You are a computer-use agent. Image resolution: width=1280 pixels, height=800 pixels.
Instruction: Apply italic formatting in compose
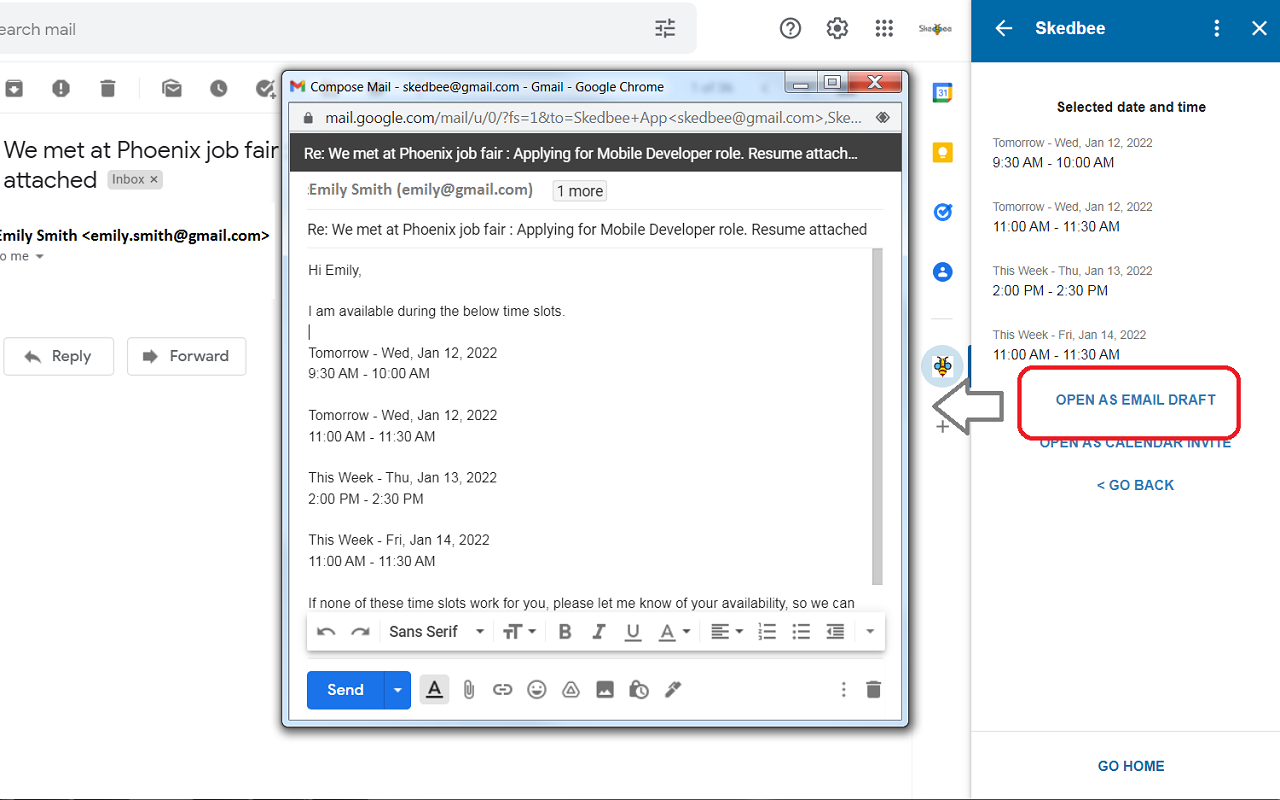point(599,632)
